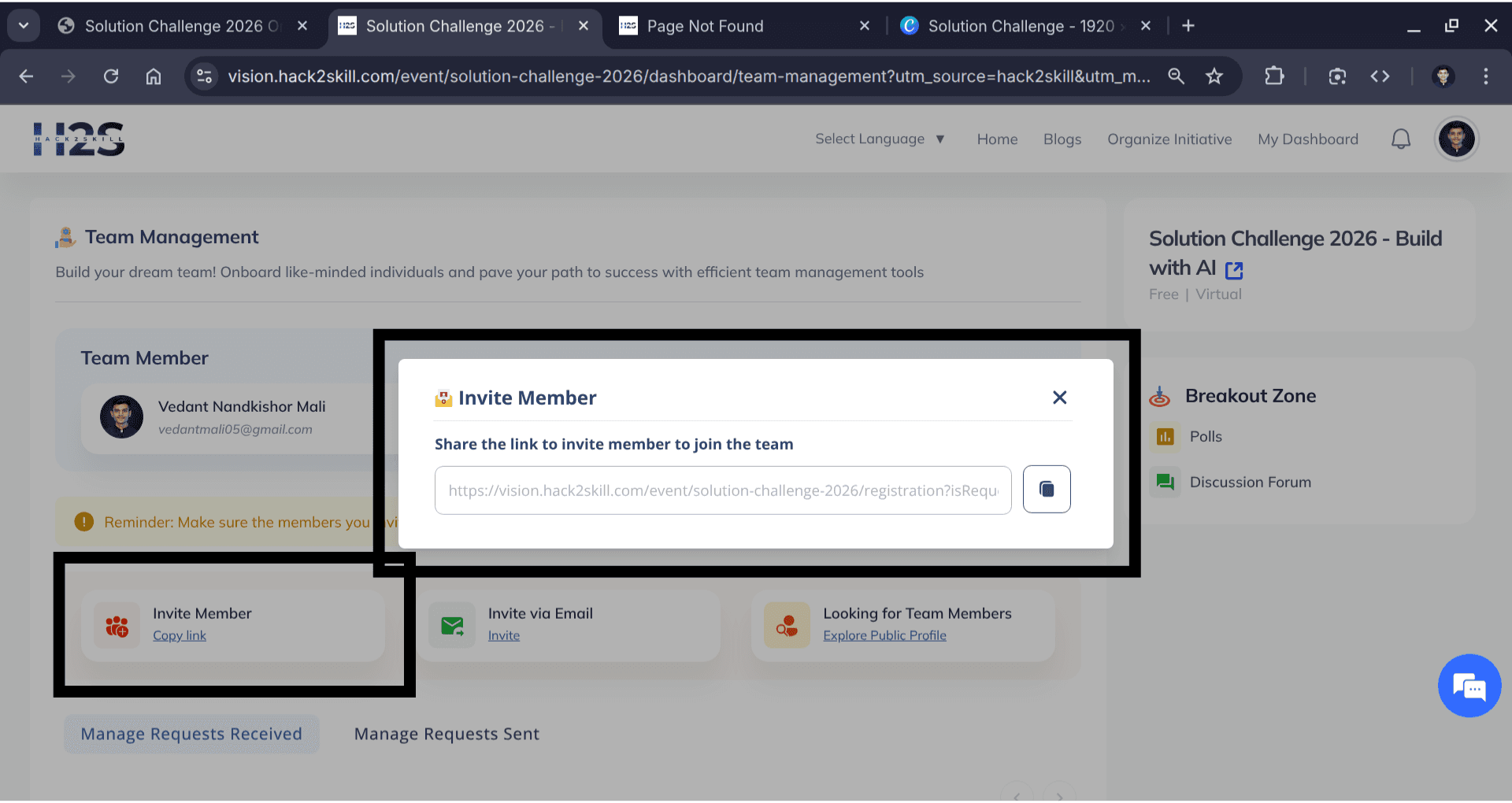1512x803 pixels.
Task: Open the notifications bell icon
Action: point(1401,139)
